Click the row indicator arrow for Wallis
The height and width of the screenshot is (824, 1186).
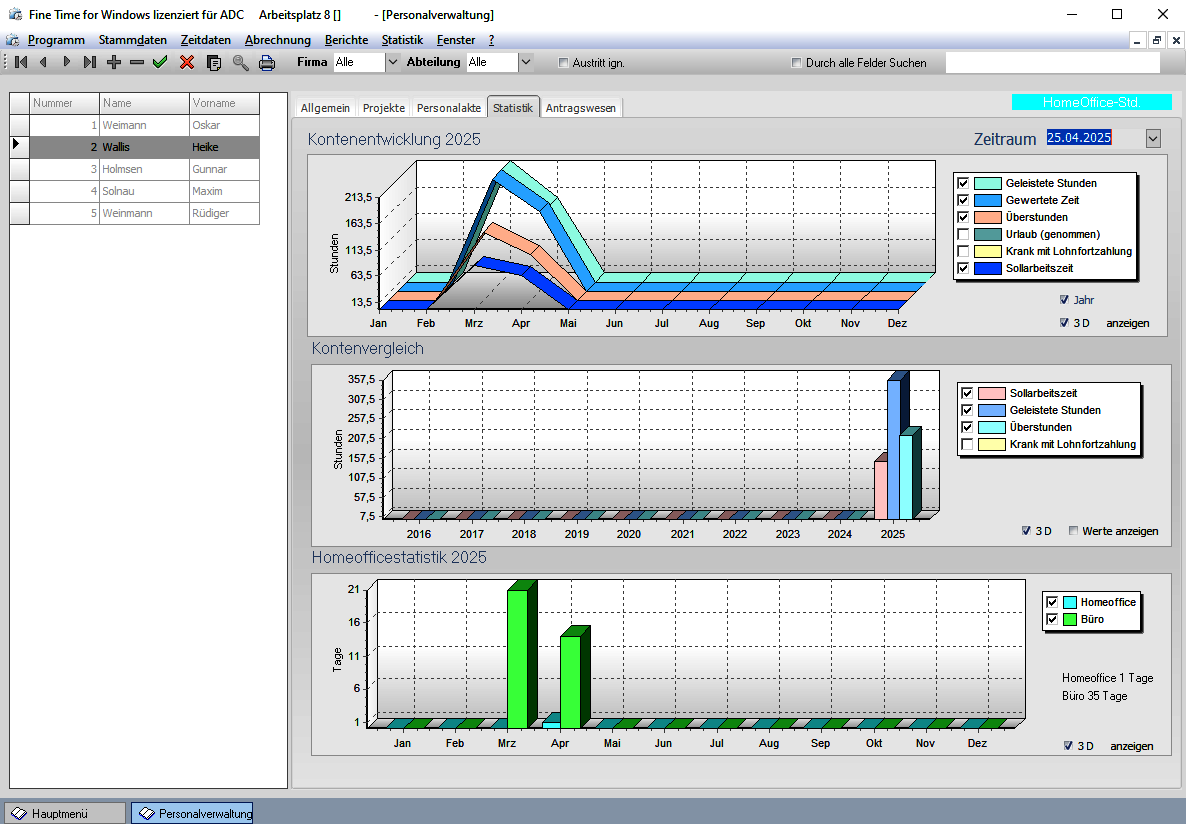[19, 147]
